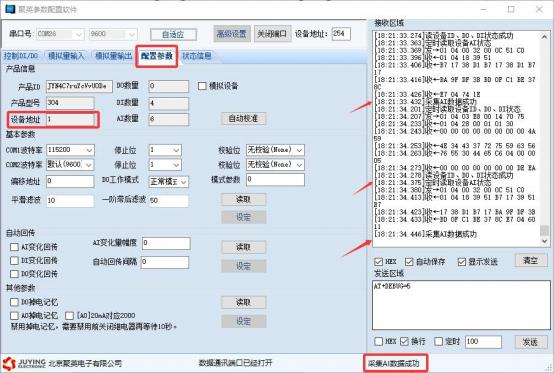Click the receive area scrollbar thumb
The image size is (554, 373).
[x=544, y=230]
